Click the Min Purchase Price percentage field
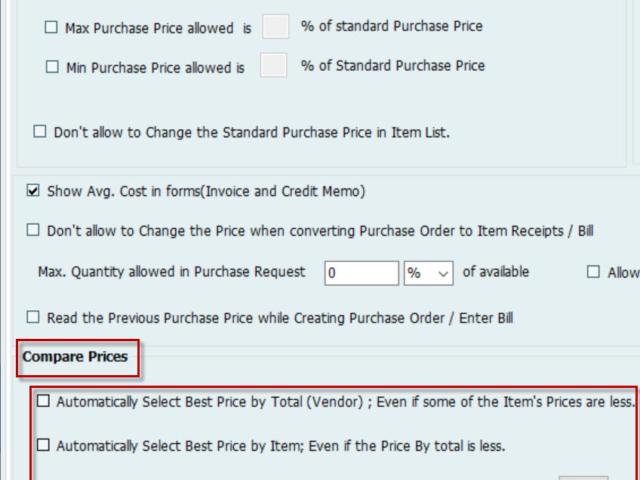This screenshot has height=480, width=640. [x=273, y=66]
